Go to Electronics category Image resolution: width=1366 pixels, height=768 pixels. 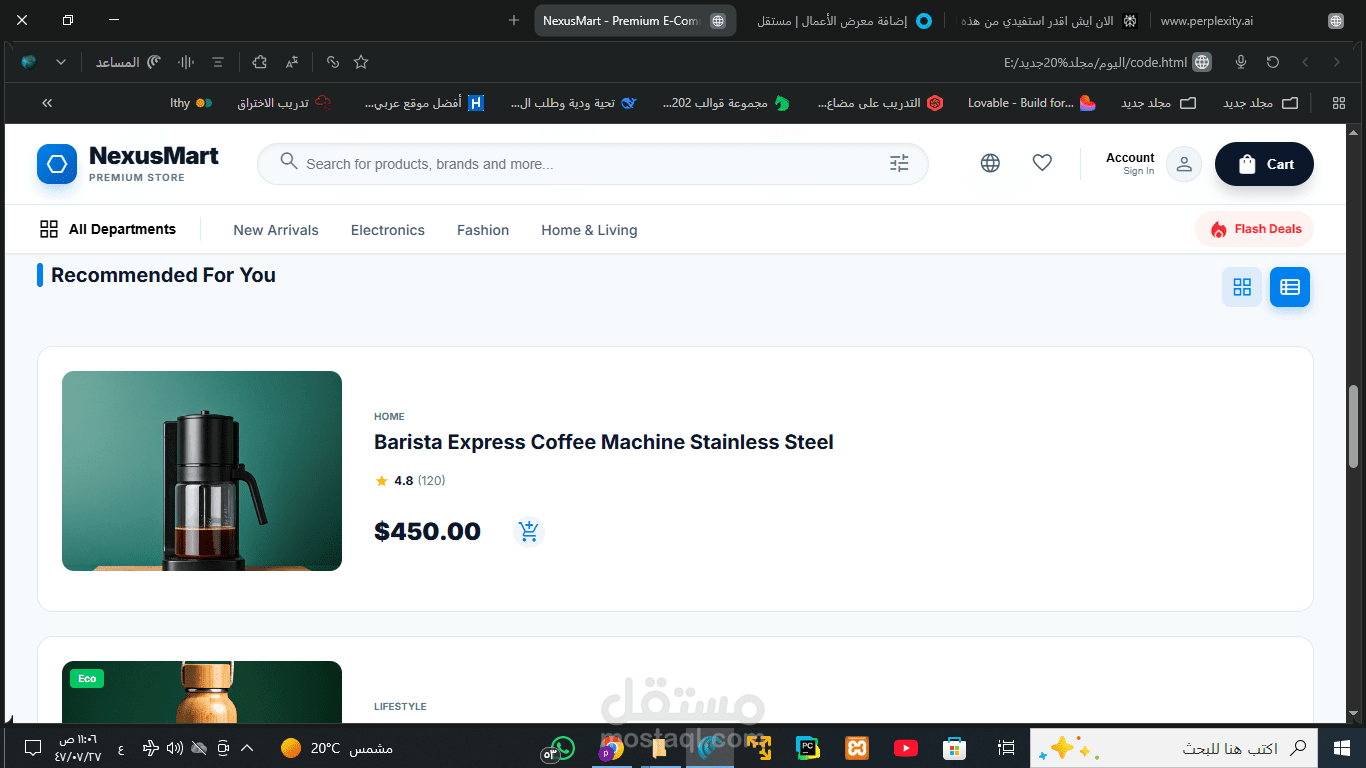coord(388,230)
